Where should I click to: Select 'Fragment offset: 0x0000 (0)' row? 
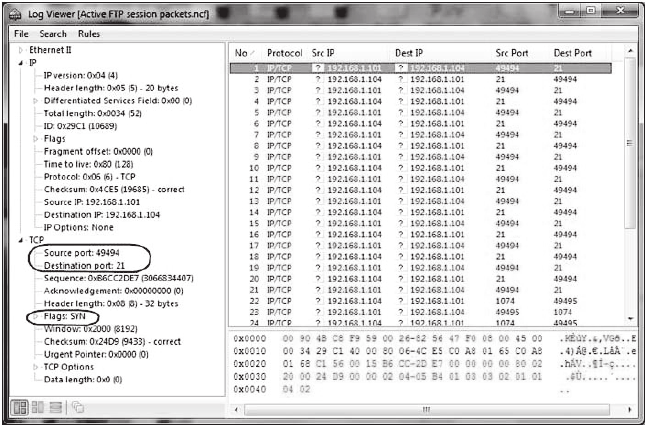tap(98, 152)
